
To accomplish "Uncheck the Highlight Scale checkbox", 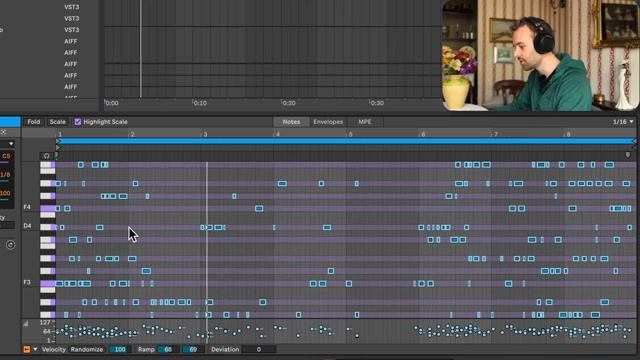I will coord(78,122).
